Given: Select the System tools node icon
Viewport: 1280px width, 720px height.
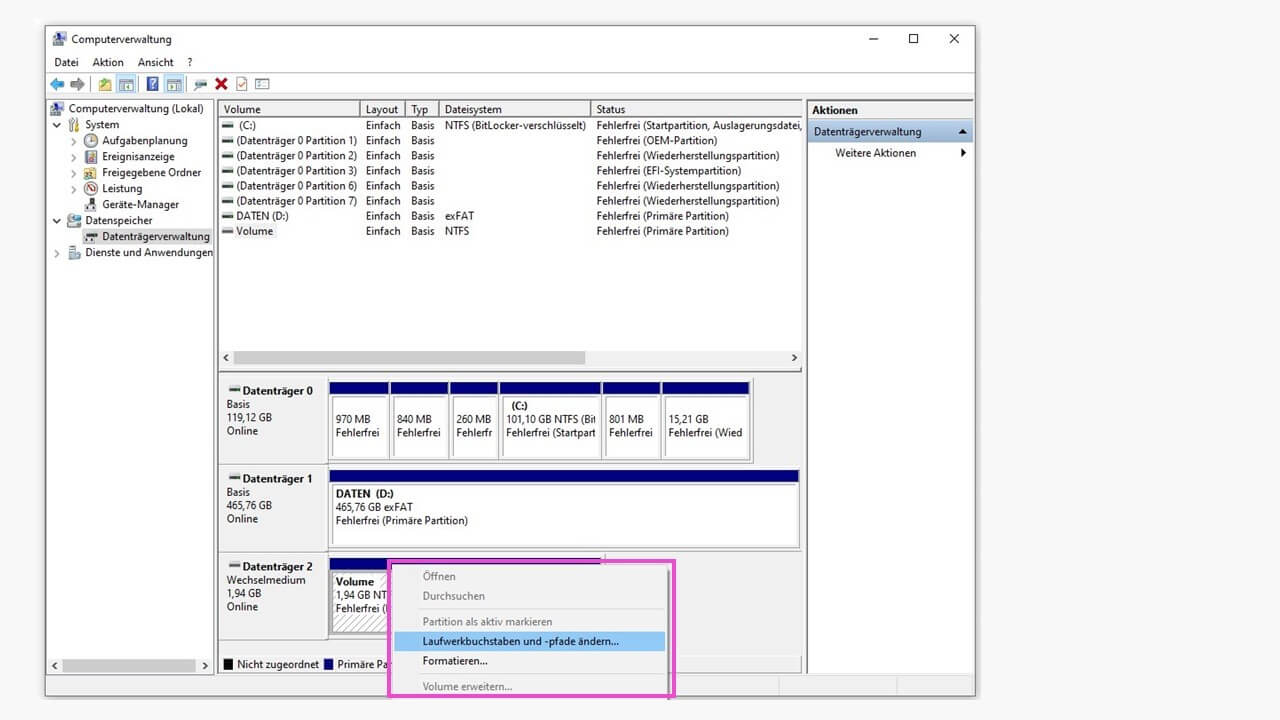Looking at the screenshot, I should (x=74, y=124).
